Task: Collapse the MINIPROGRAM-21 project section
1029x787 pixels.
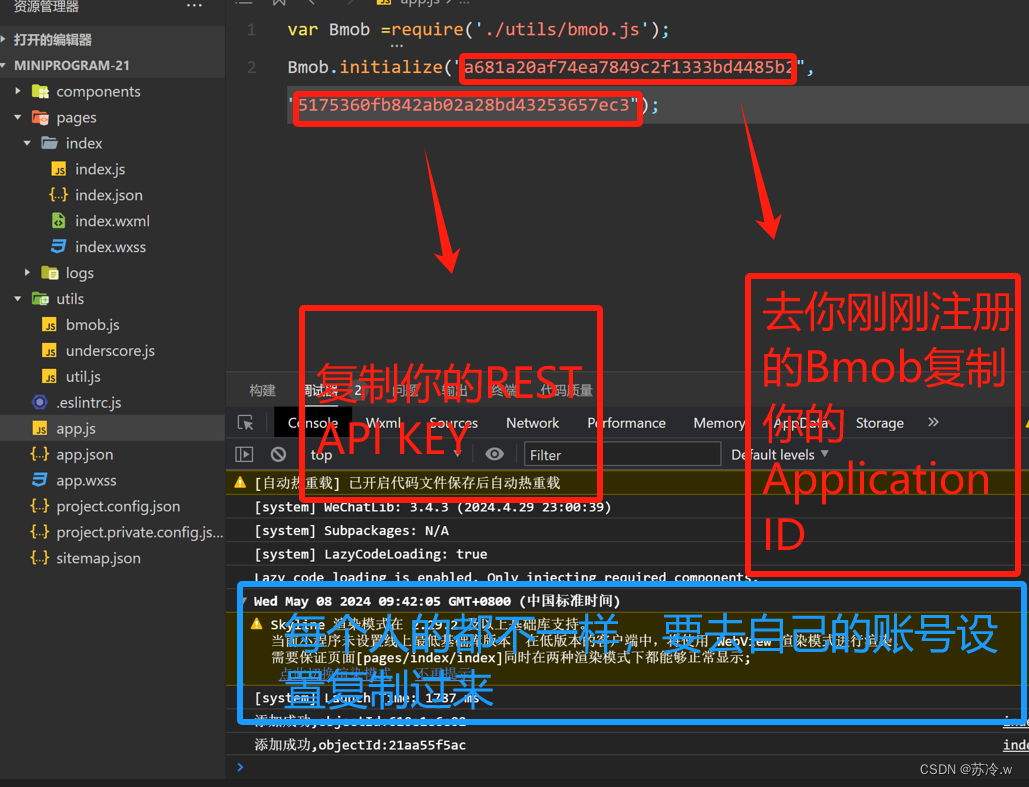Action: pos(4,66)
